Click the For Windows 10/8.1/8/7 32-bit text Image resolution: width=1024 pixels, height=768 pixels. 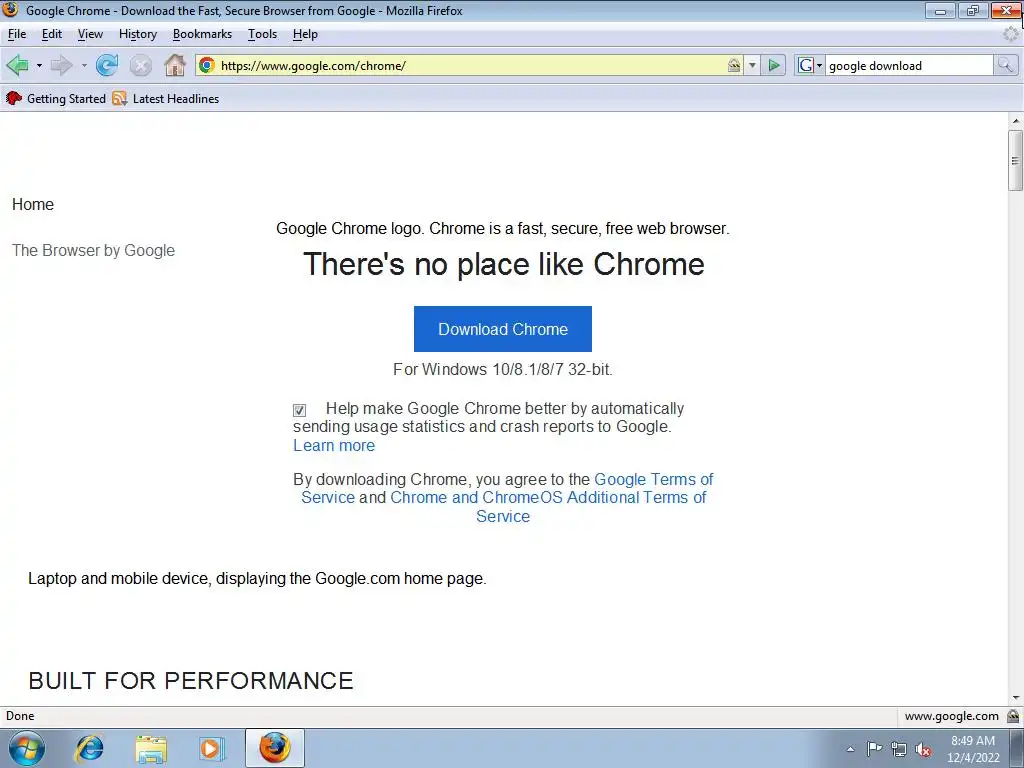click(x=503, y=370)
